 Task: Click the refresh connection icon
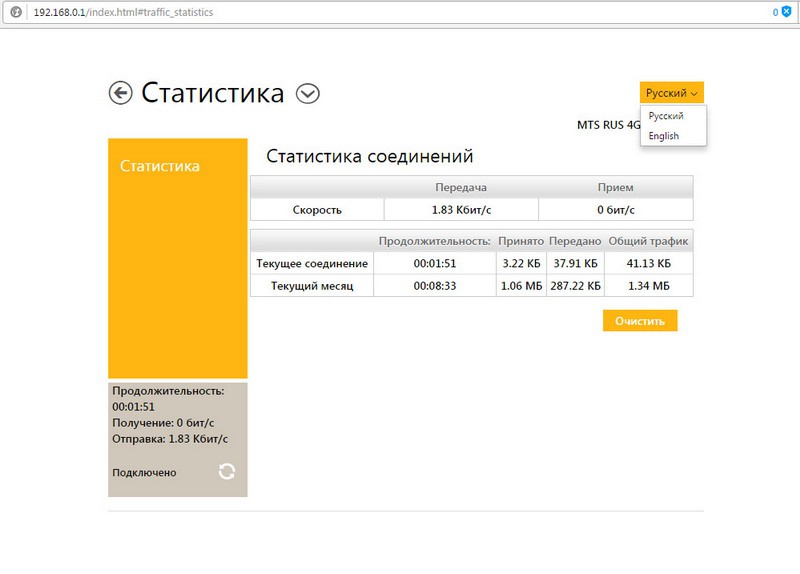tap(227, 472)
